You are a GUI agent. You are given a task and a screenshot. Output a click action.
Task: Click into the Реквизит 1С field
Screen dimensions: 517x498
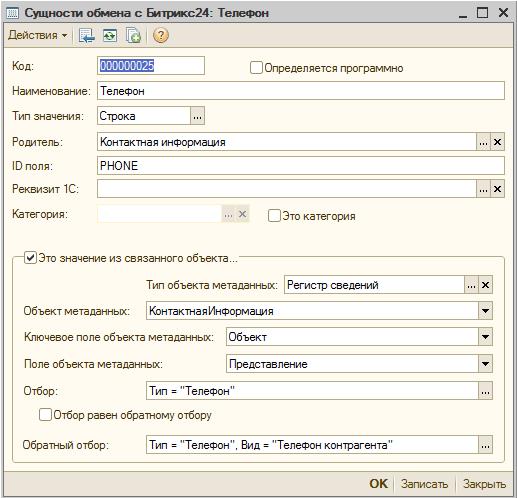click(287, 189)
